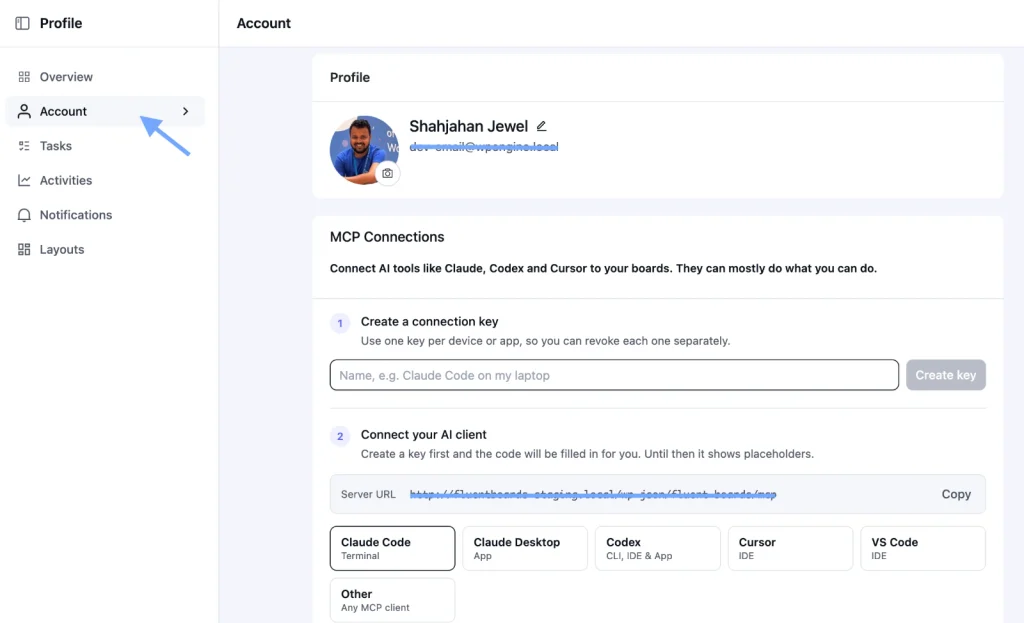Expand the Account chevron arrow
Screen dimensions: 1024x623
pos(185,112)
